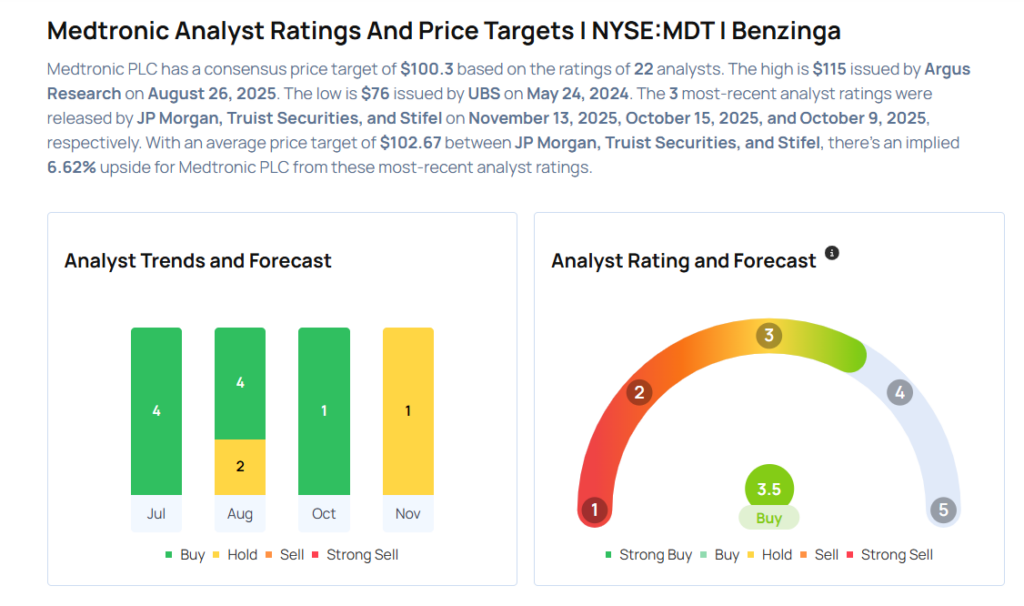
Task: Click the green 3.5 rating circle
Action: [x=769, y=490]
